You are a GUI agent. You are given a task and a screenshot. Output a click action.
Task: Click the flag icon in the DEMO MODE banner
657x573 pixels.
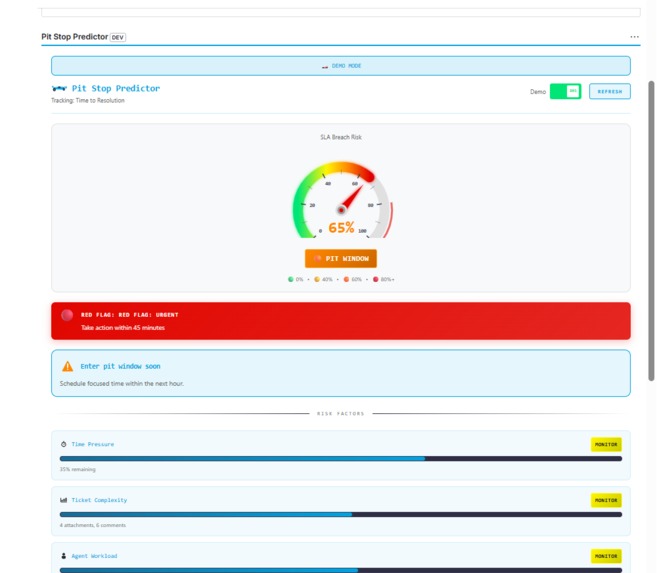pyautogui.click(x=325, y=66)
